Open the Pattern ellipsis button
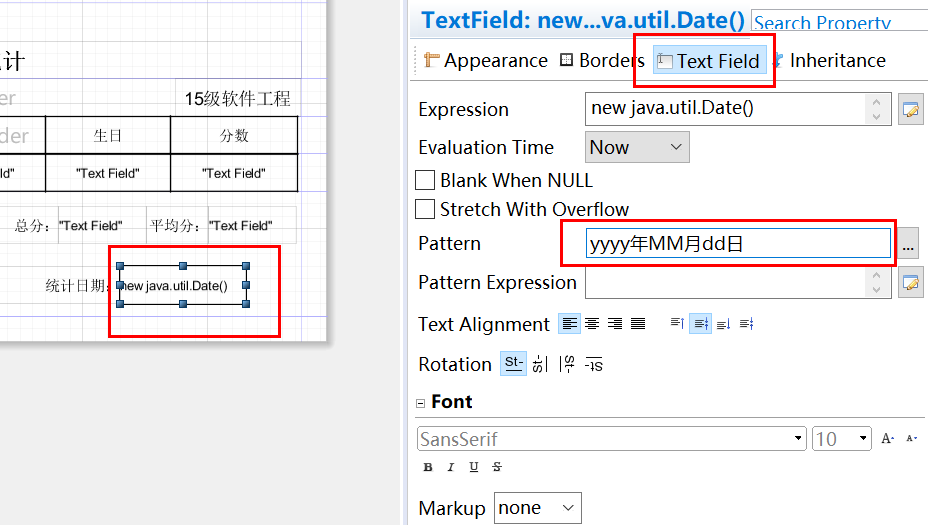The height and width of the screenshot is (525, 928). [x=908, y=243]
